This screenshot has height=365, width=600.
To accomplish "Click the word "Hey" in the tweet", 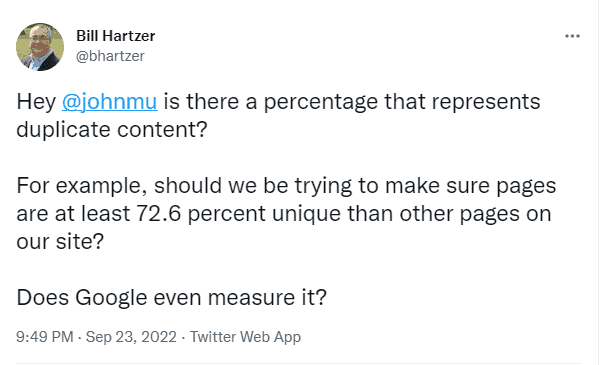I will 36,102.
